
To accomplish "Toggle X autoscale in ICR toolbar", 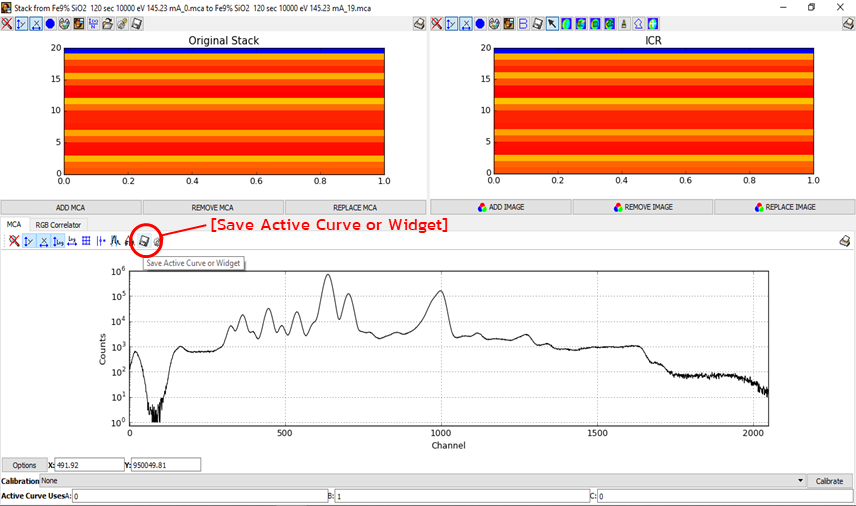I will pos(466,24).
